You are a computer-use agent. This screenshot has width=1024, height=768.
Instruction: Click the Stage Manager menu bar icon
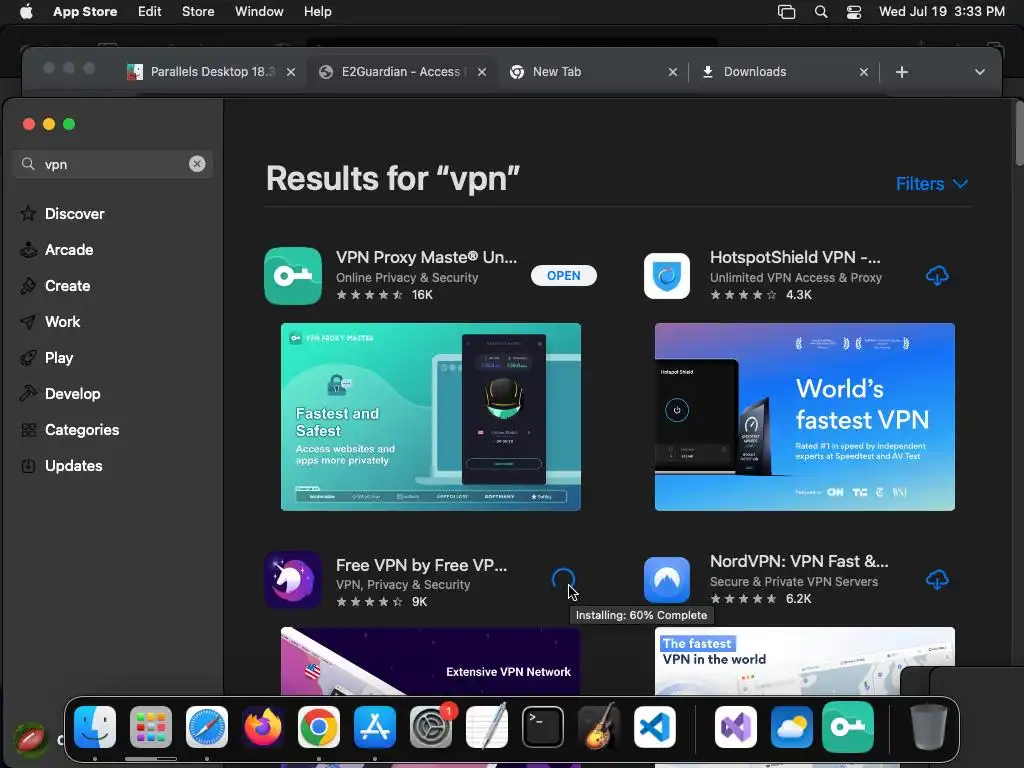(786, 12)
